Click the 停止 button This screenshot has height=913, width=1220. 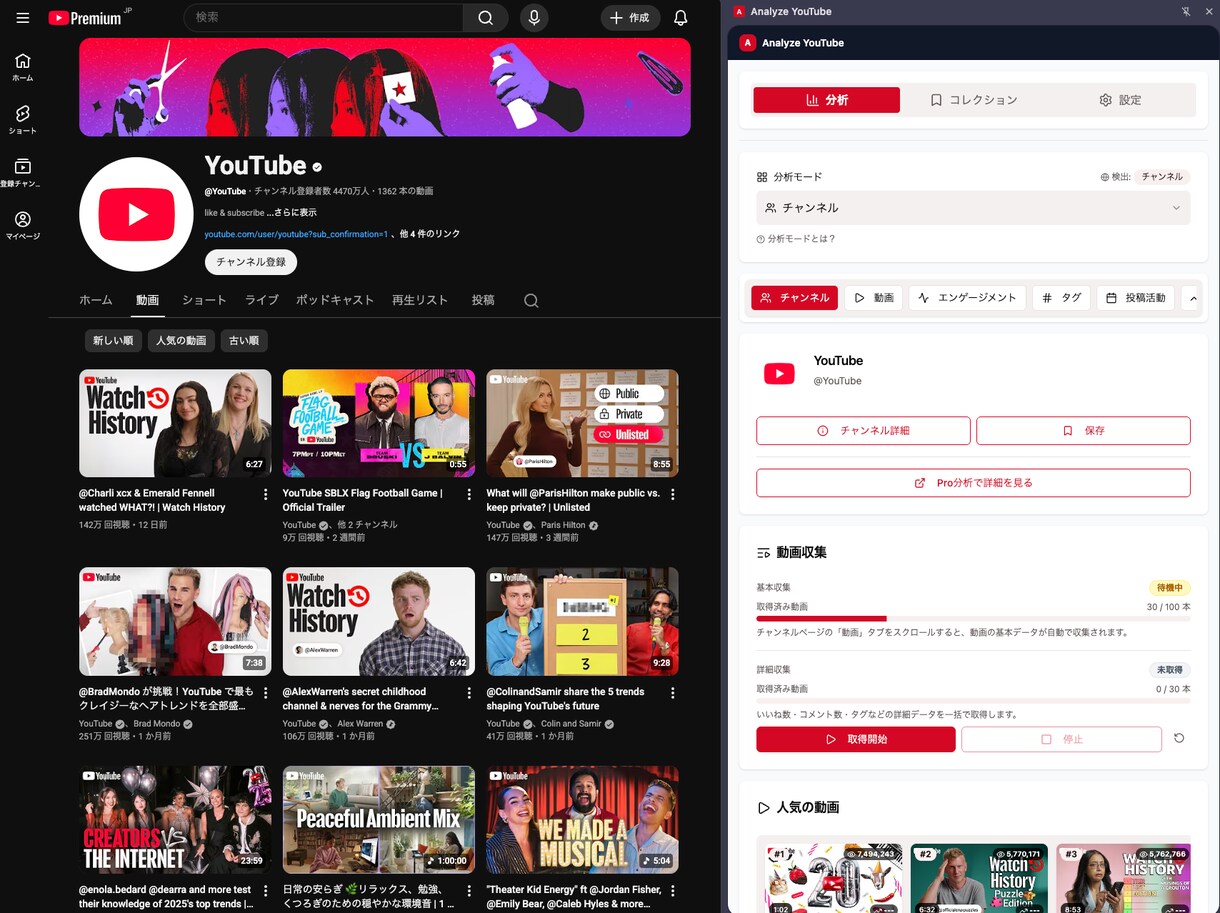tap(1061, 739)
